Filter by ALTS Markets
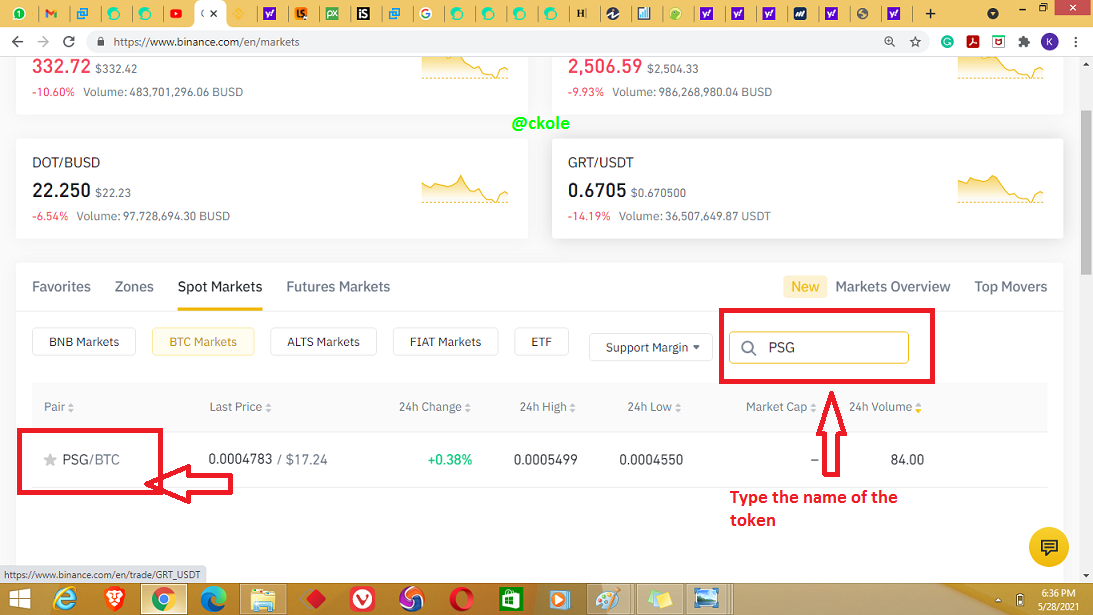This screenshot has width=1093, height=615. (323, 342)
